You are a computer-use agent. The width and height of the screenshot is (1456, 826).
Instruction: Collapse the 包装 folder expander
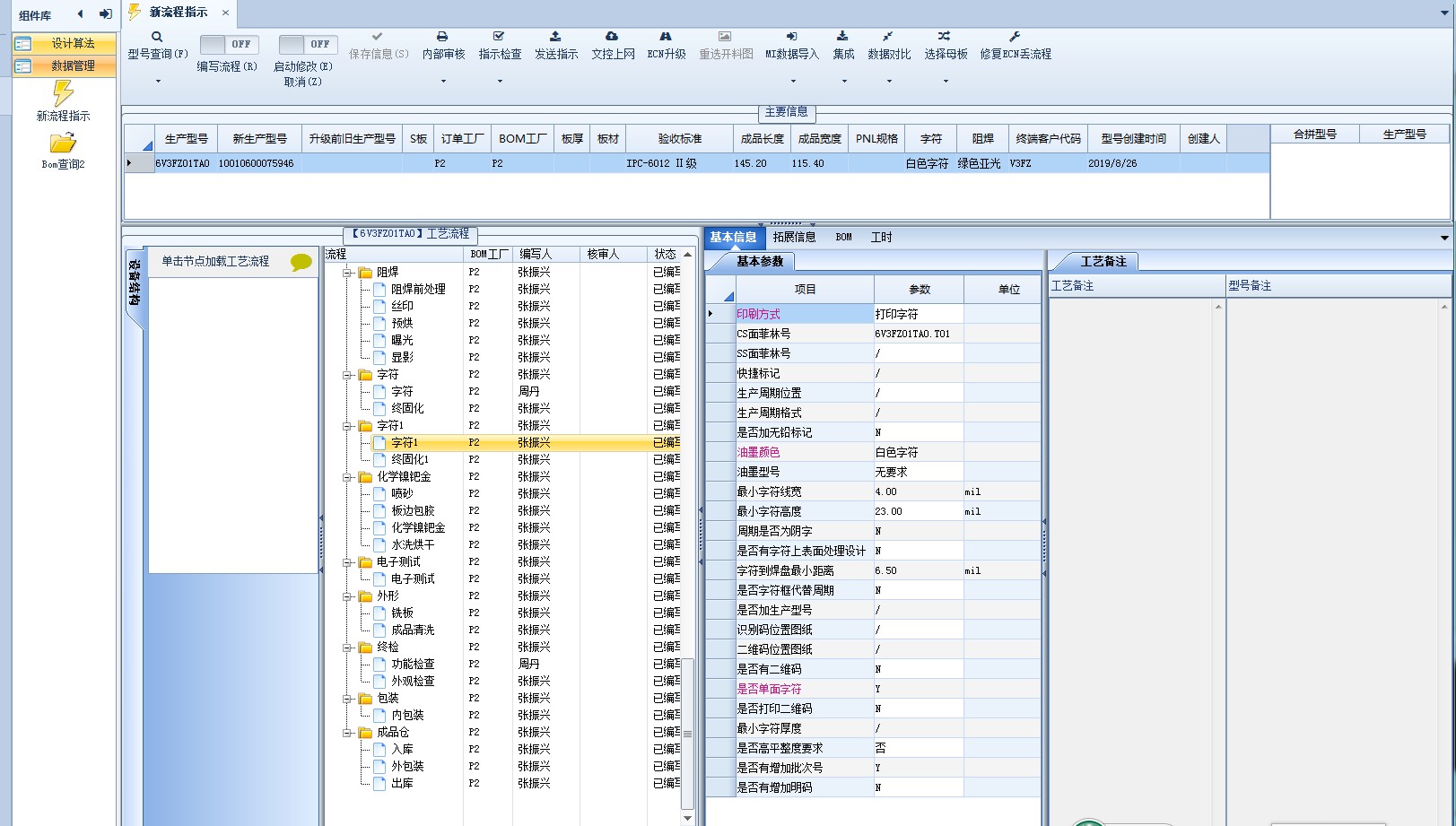(x=347, y=699)
